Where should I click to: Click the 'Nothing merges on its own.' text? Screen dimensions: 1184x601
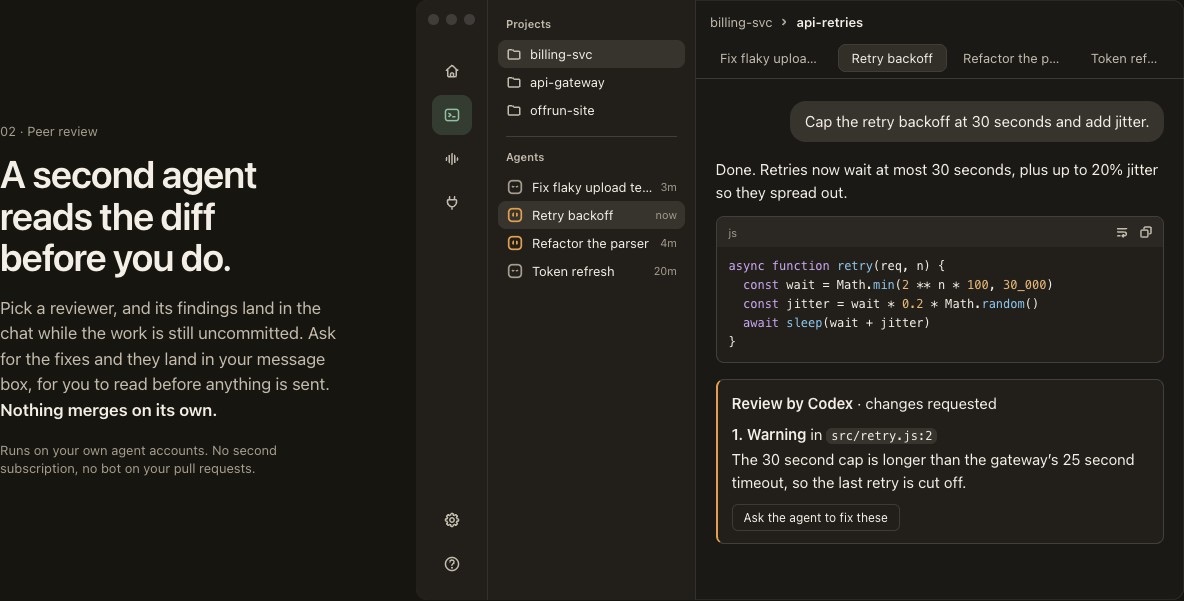click(x=109, y=411)
